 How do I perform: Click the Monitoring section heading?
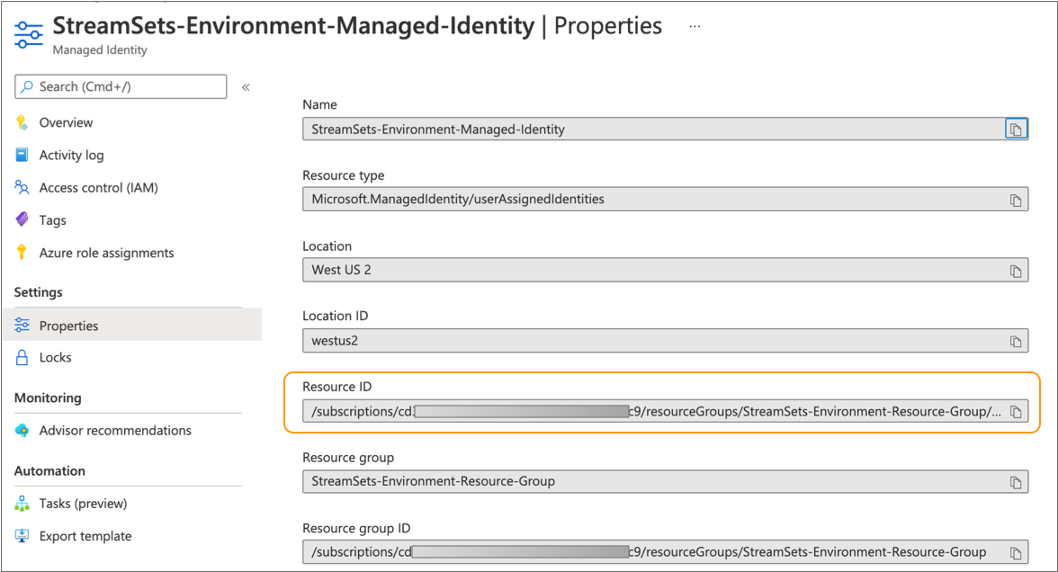coord(48,397)
